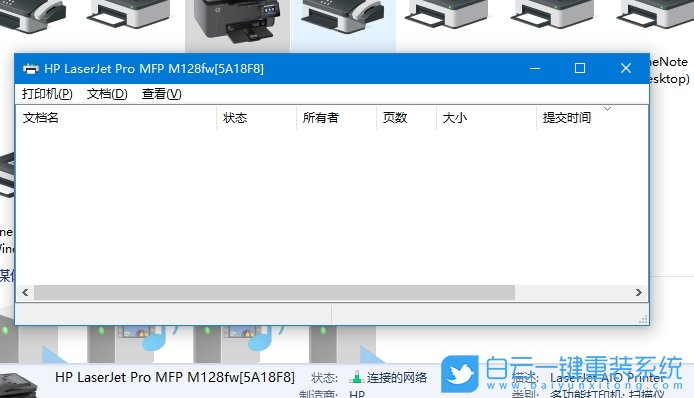Click the left arrow of horizontal scrollbar
Image resolution: width=694 pixels, height=398 pixels.
point(25,292)
